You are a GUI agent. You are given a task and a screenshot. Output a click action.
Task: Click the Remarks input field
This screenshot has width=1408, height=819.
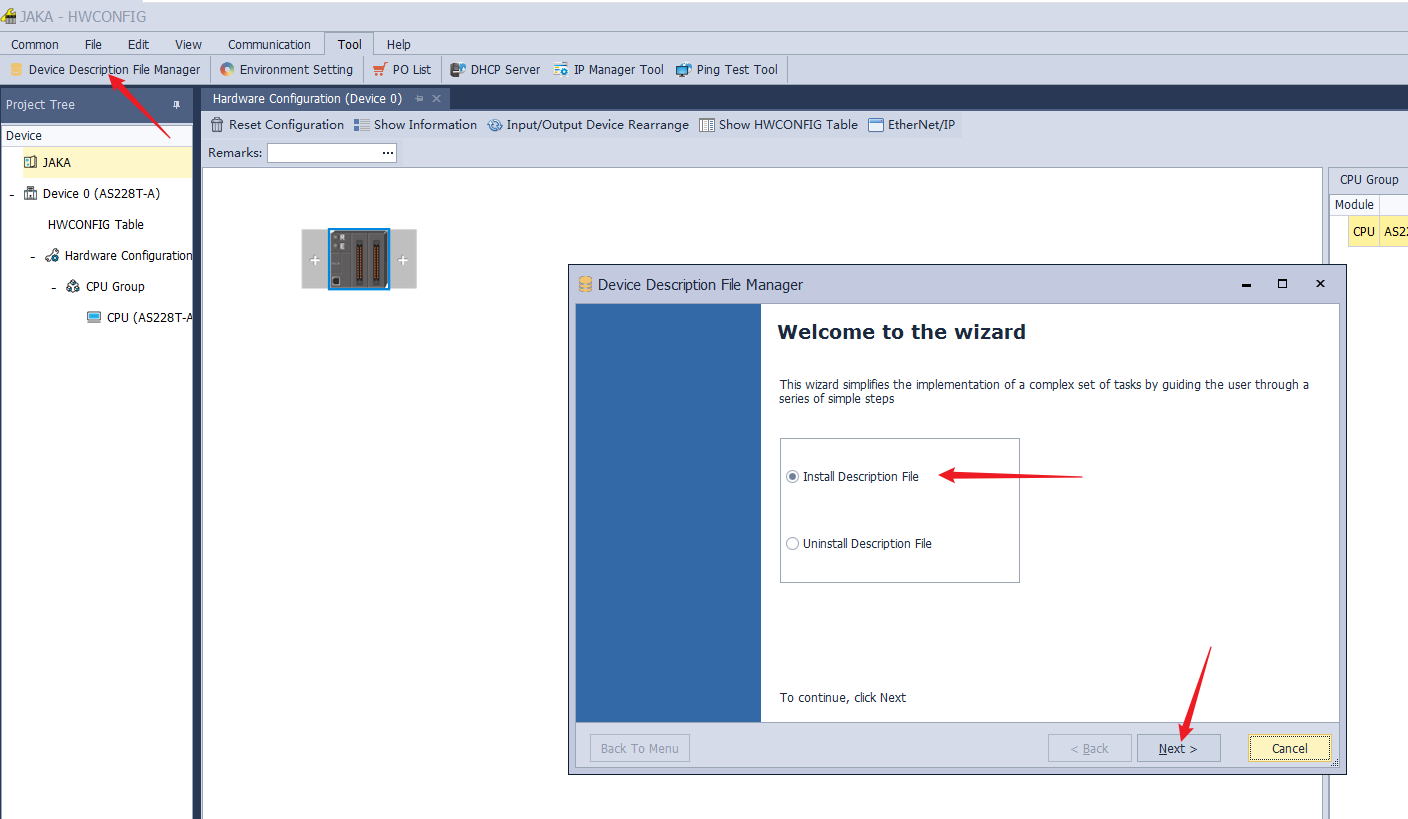(x=324, y=153)
